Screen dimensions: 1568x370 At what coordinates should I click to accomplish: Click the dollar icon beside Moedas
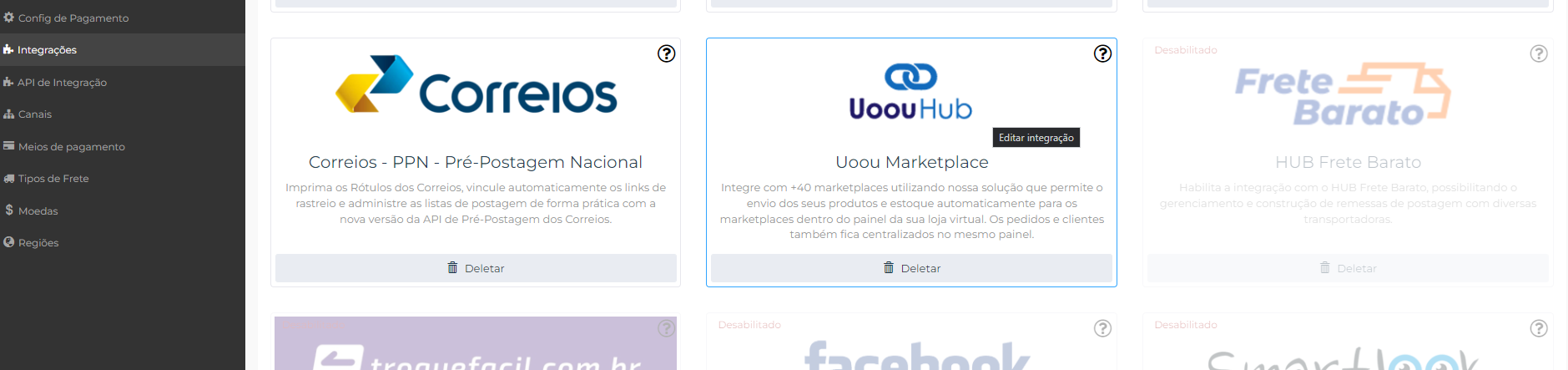(x=9, y=210)
